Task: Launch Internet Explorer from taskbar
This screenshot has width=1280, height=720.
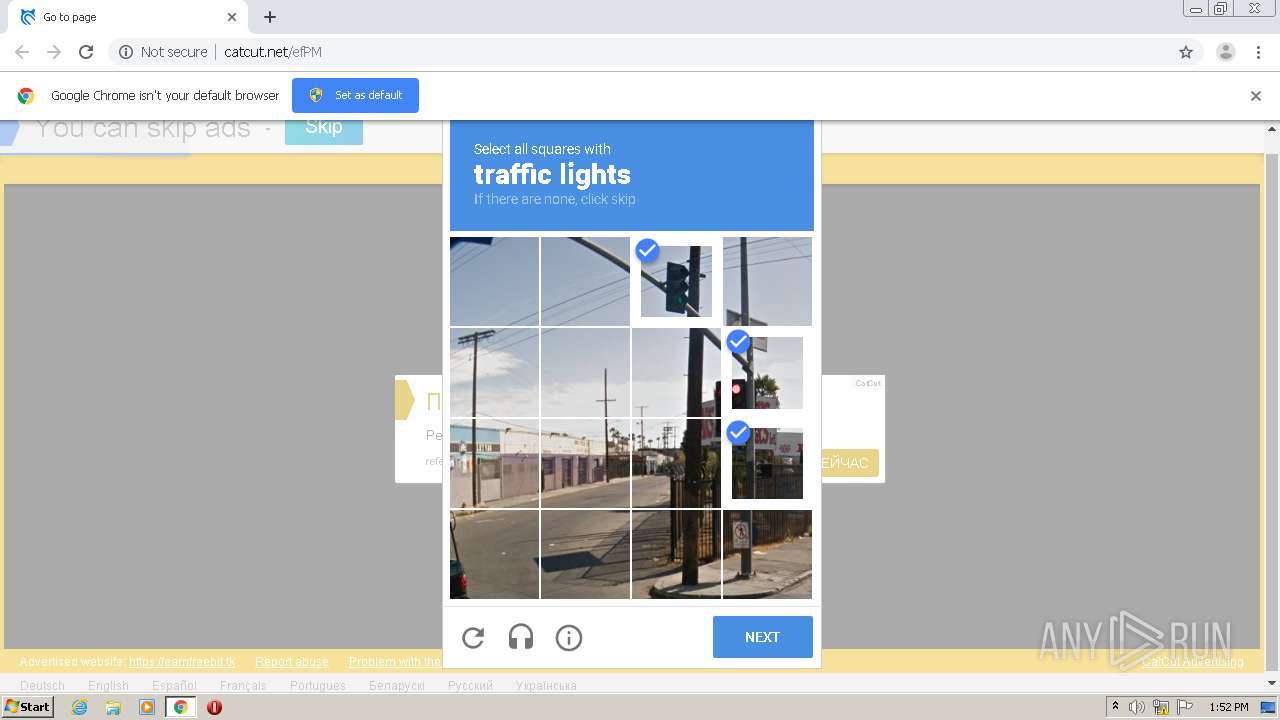Action: pyautogui.click(x=80, y=707)
